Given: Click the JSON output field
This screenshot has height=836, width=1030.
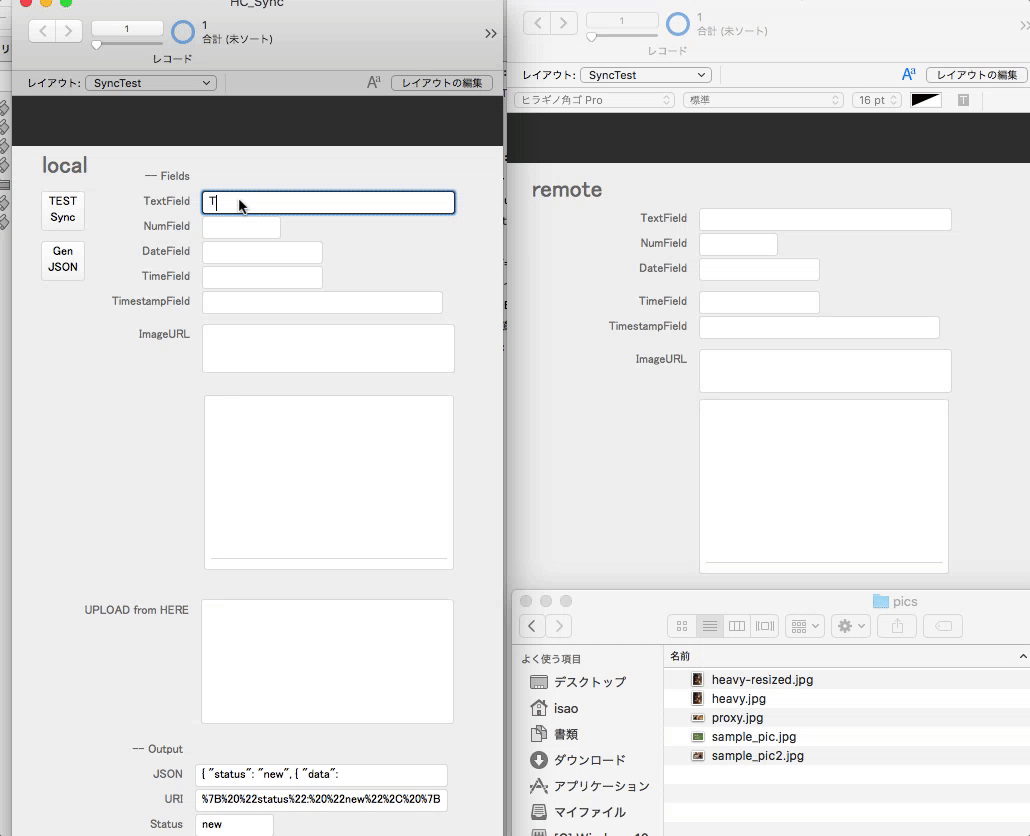Looking at the screenshot, I should (321, 775).
